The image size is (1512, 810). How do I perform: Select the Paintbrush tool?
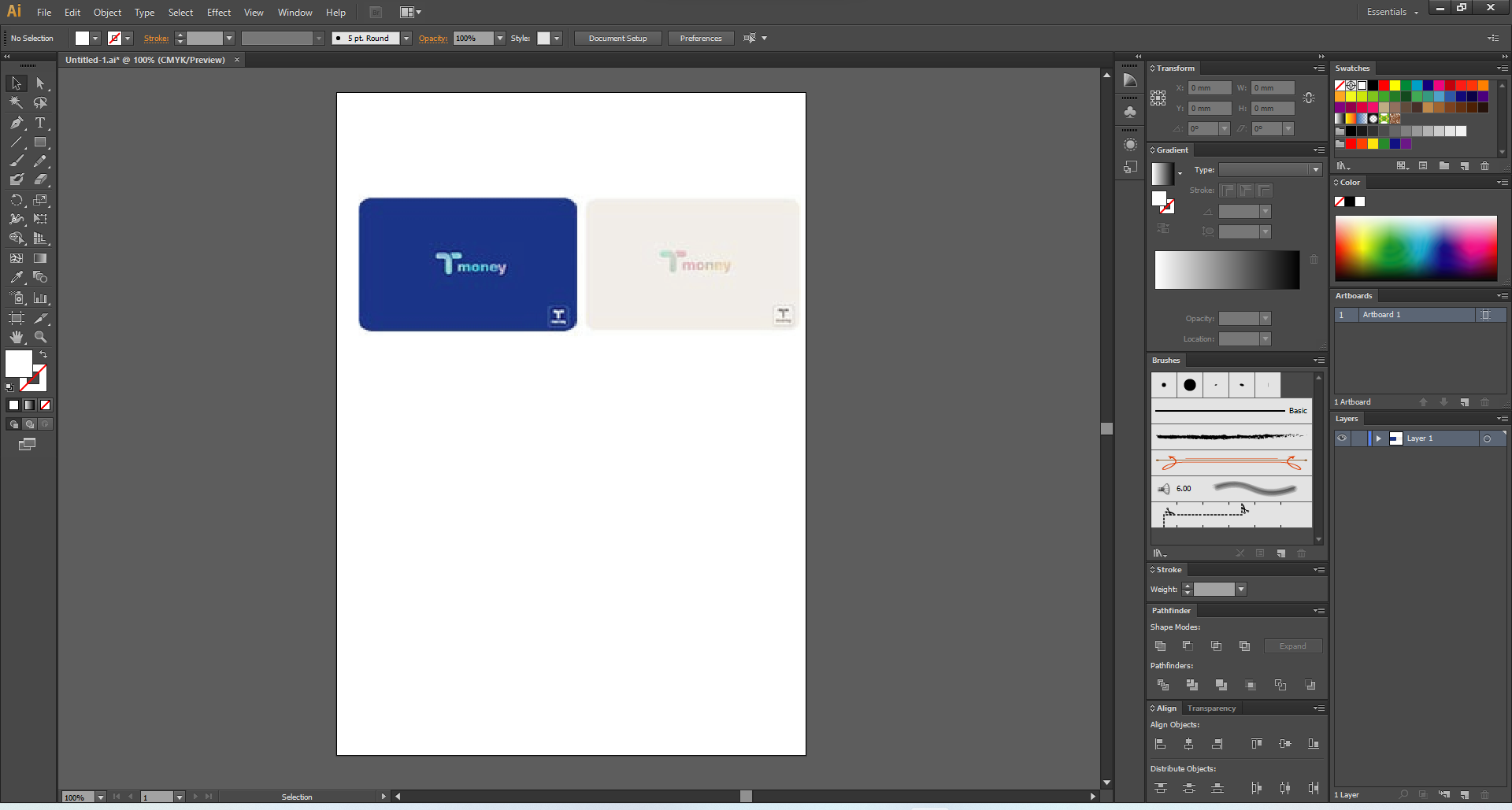click(x=17, y=161)
